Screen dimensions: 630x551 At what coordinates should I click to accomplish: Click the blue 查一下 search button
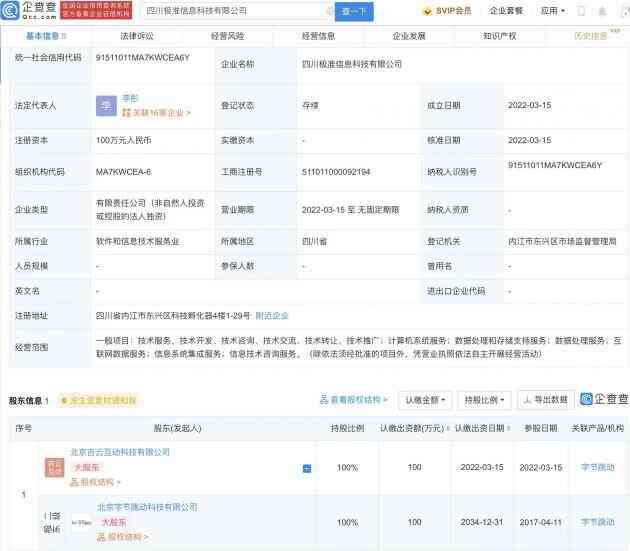(354, 11)
